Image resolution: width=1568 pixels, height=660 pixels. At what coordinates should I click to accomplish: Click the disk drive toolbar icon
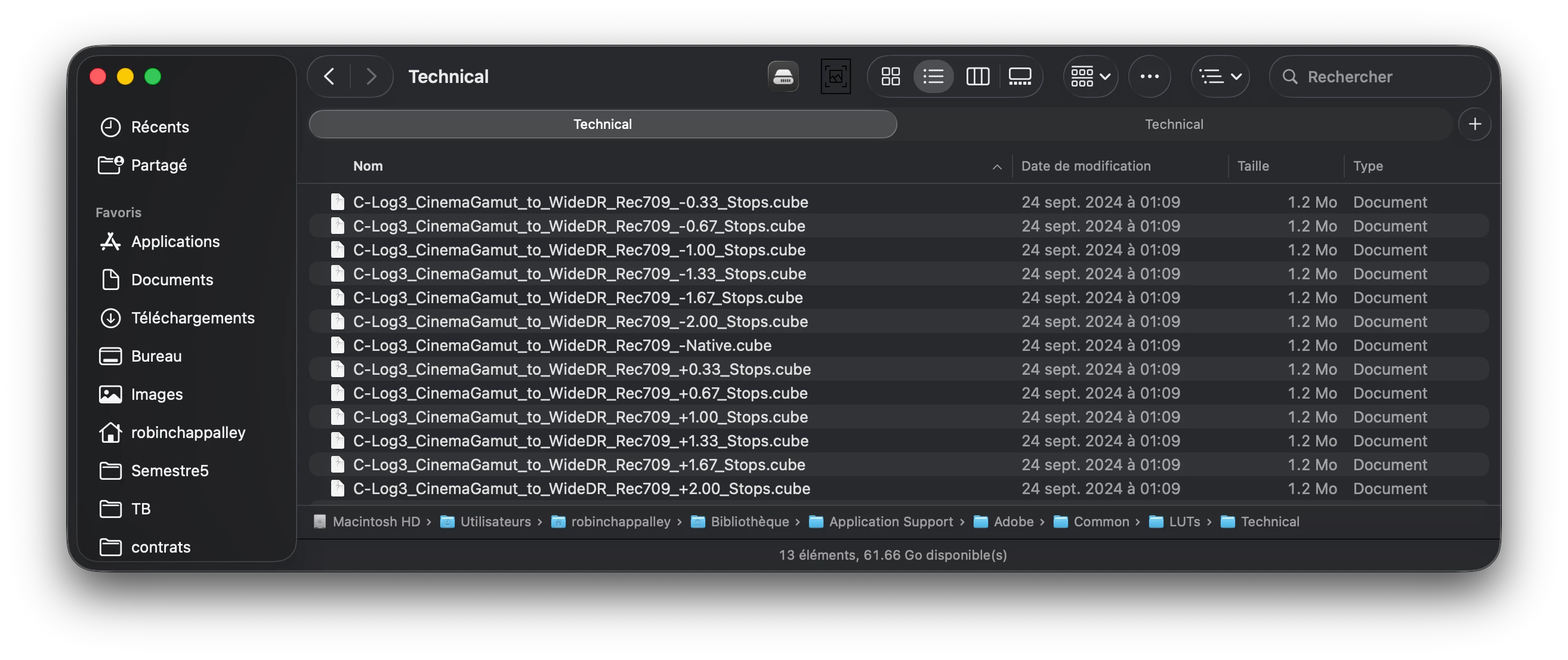point(783,77)
